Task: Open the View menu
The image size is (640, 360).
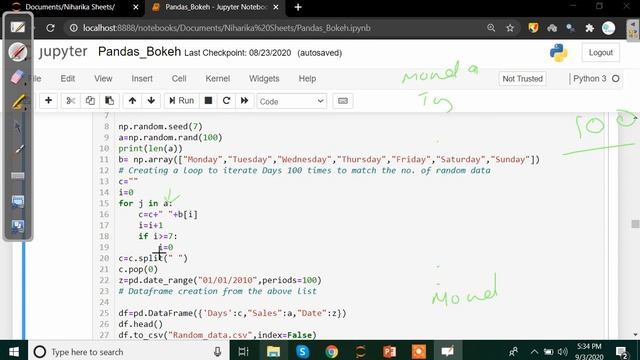Action: point(103,78)
